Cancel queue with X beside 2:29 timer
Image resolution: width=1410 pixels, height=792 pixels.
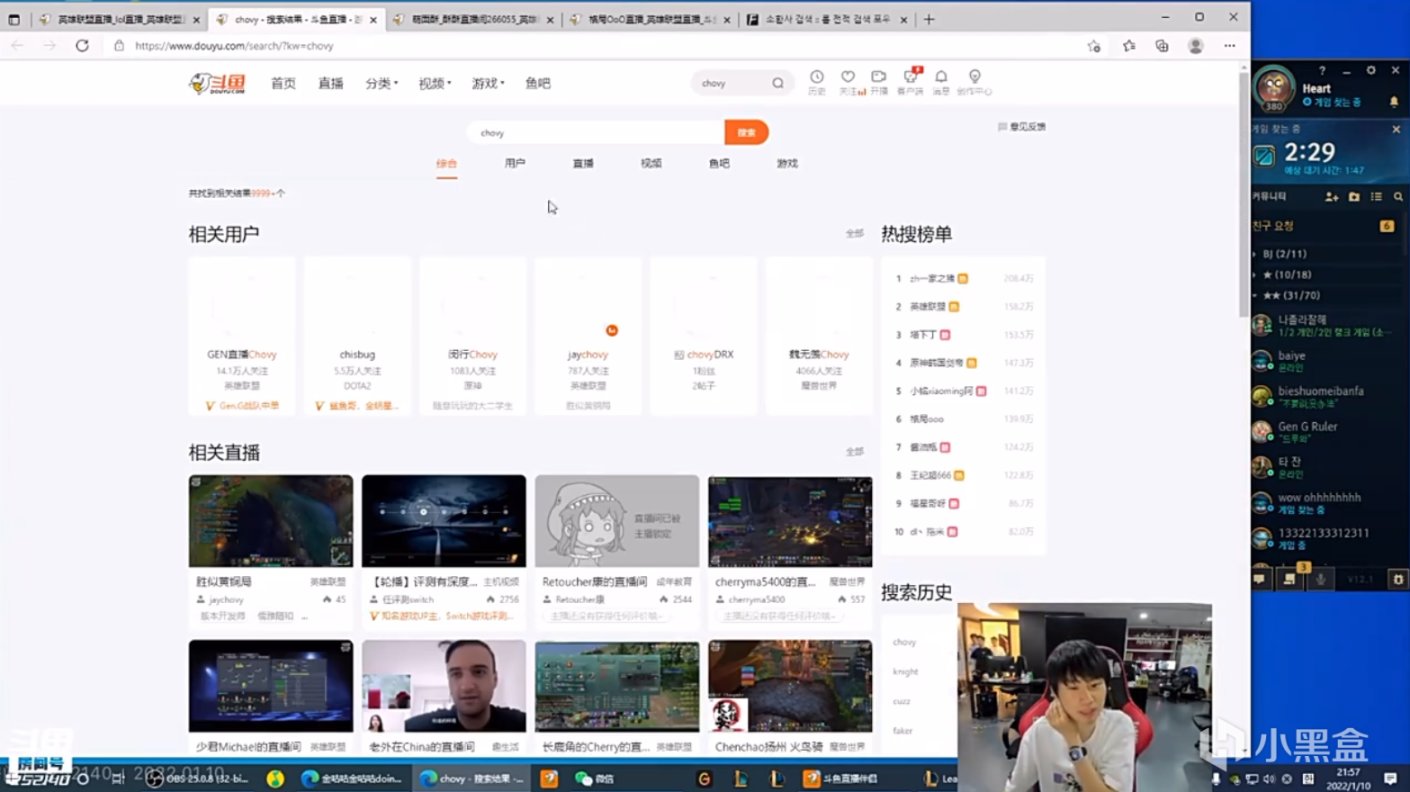point(1397,129)
